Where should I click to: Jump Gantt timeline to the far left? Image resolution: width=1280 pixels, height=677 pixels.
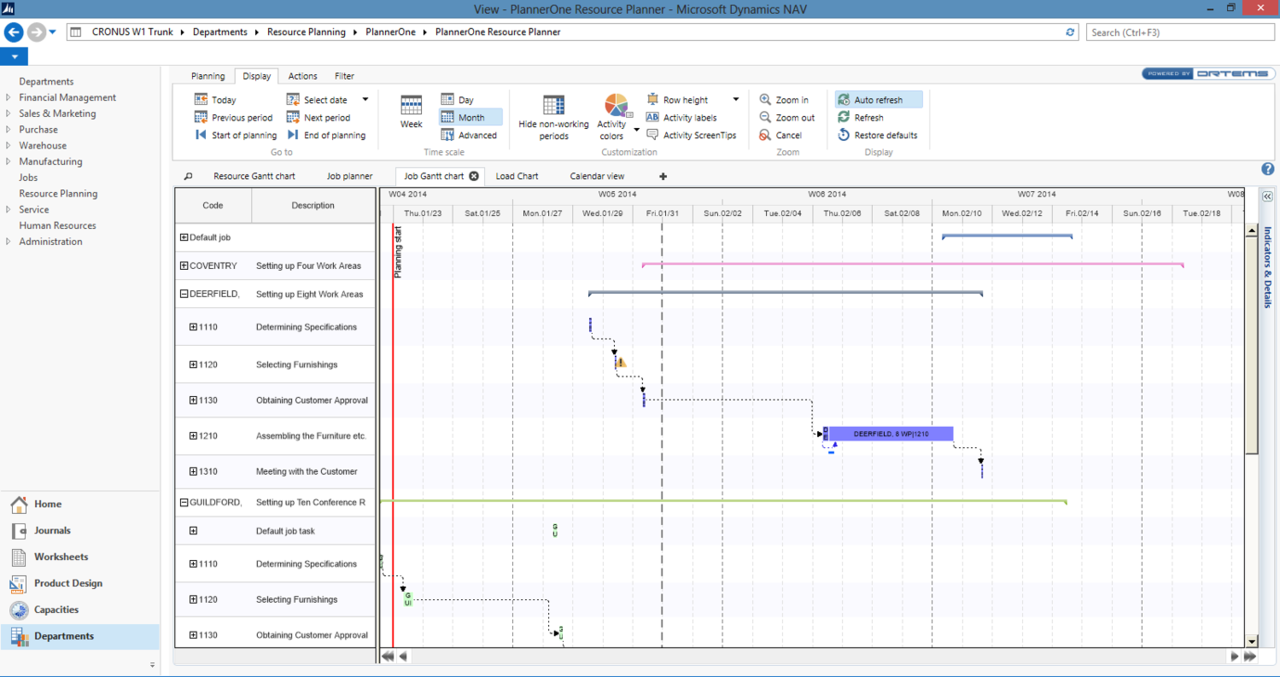[387, 657]
